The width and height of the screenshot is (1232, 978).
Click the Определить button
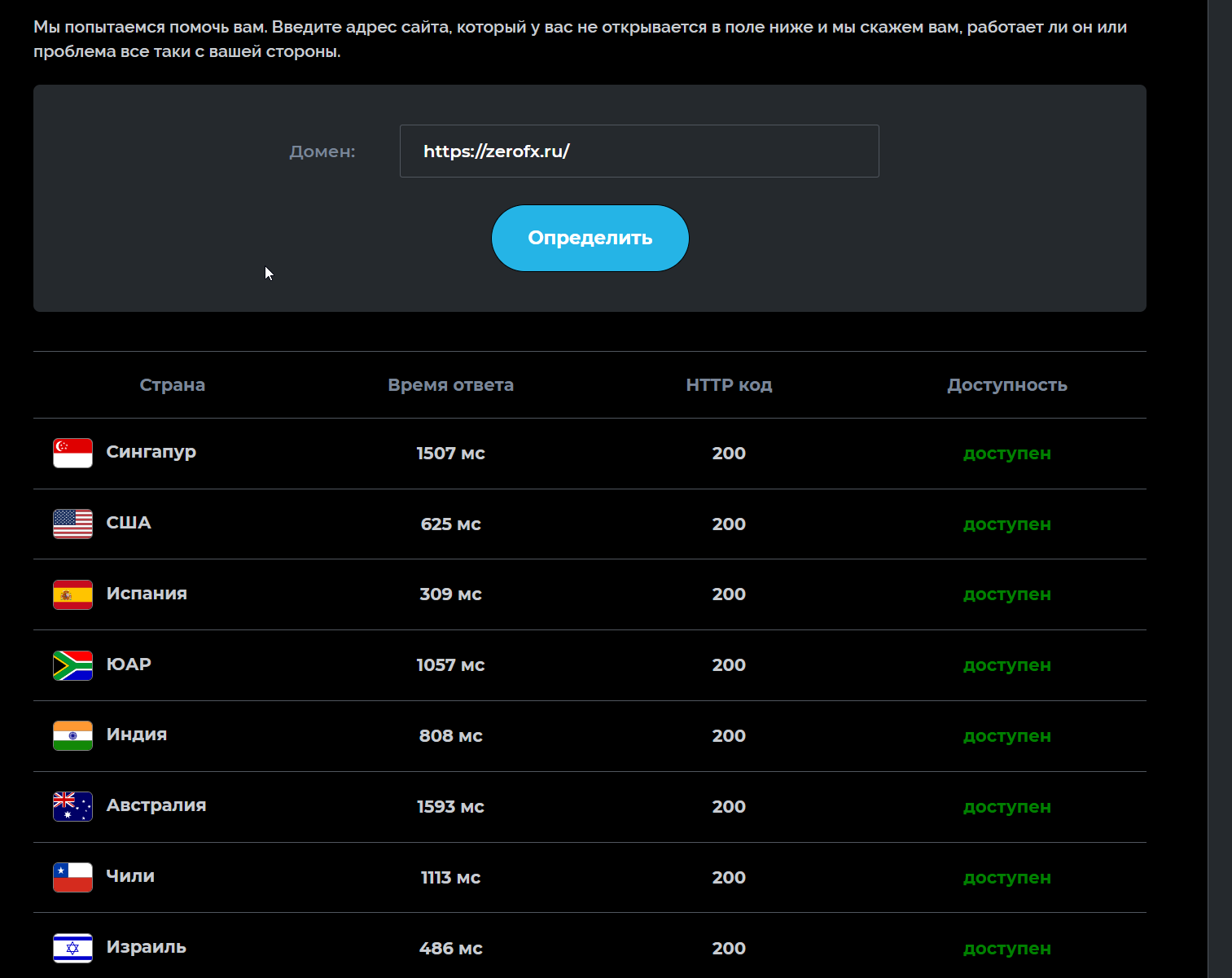coord(590,238)
